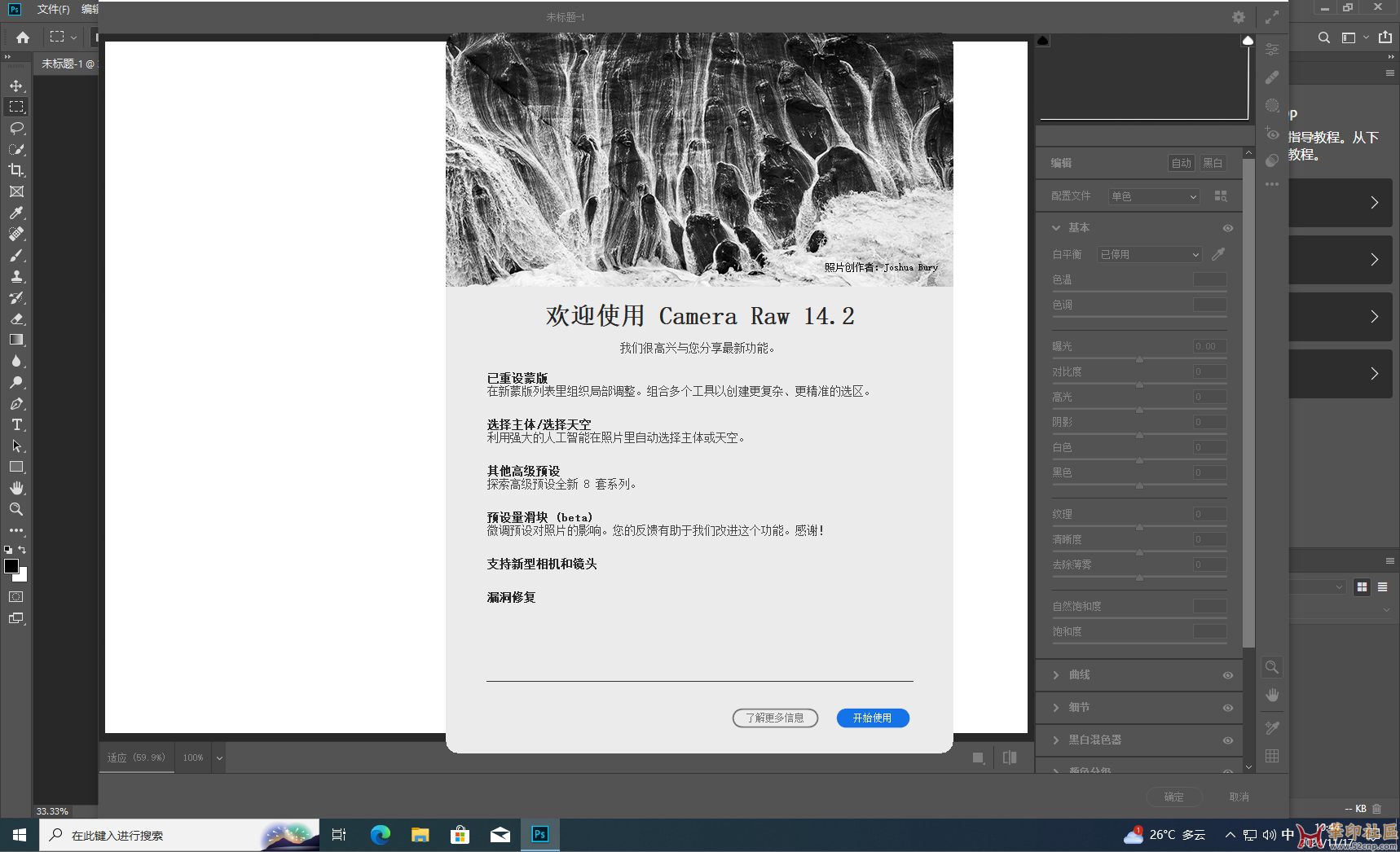The height and width of the screenshot is (852, 1400).
Task: Open Camera Raw settings gear
Action: click(1239, 17)
